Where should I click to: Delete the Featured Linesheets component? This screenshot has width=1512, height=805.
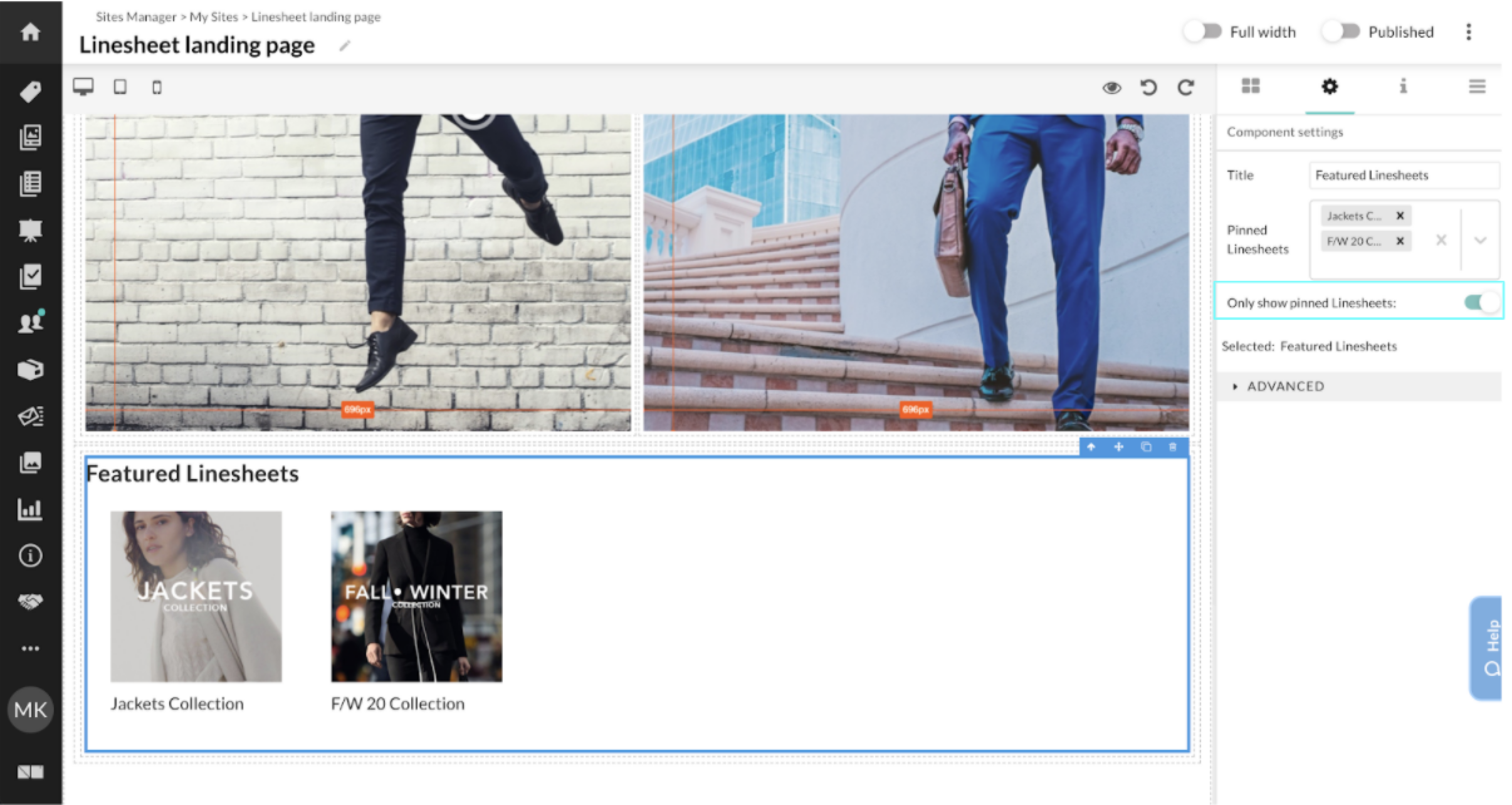pos(1173,447)
